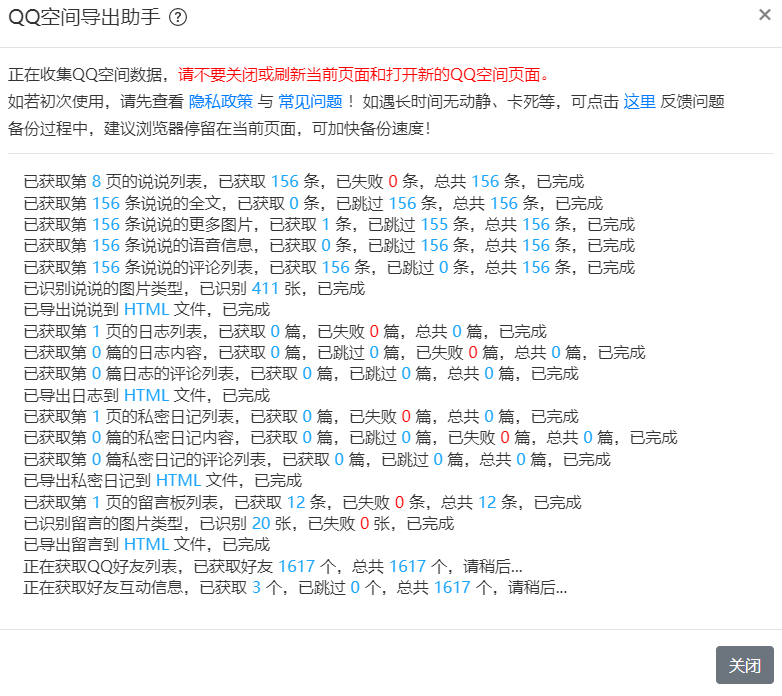782x696 pixels.
Task: Click the line about 说说的评论列表
Action: point(329,268)
